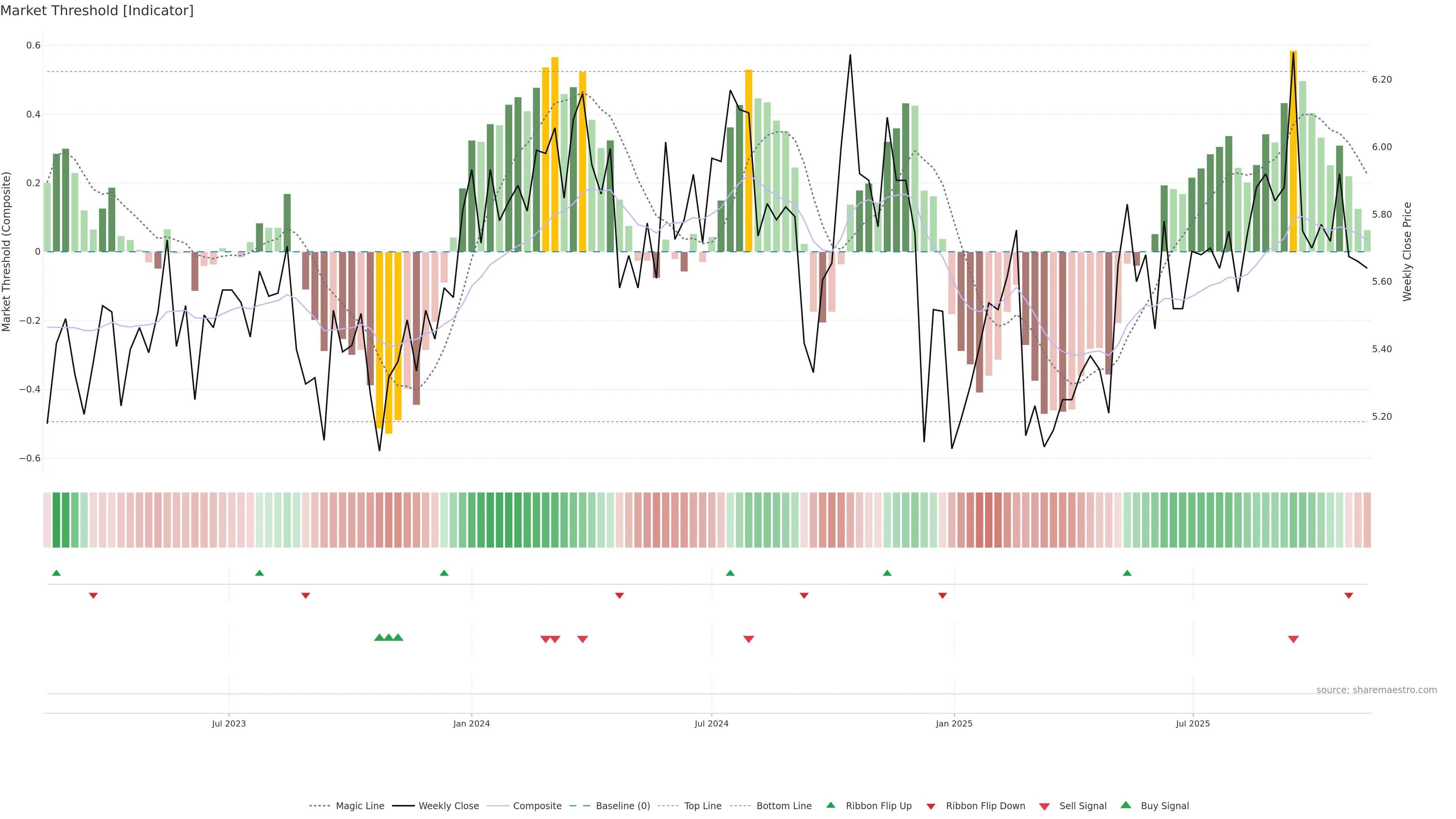
Task: Click the Ribbon Flip Up legend triangle
Action: pyautogui.click(x=830, y=805)
